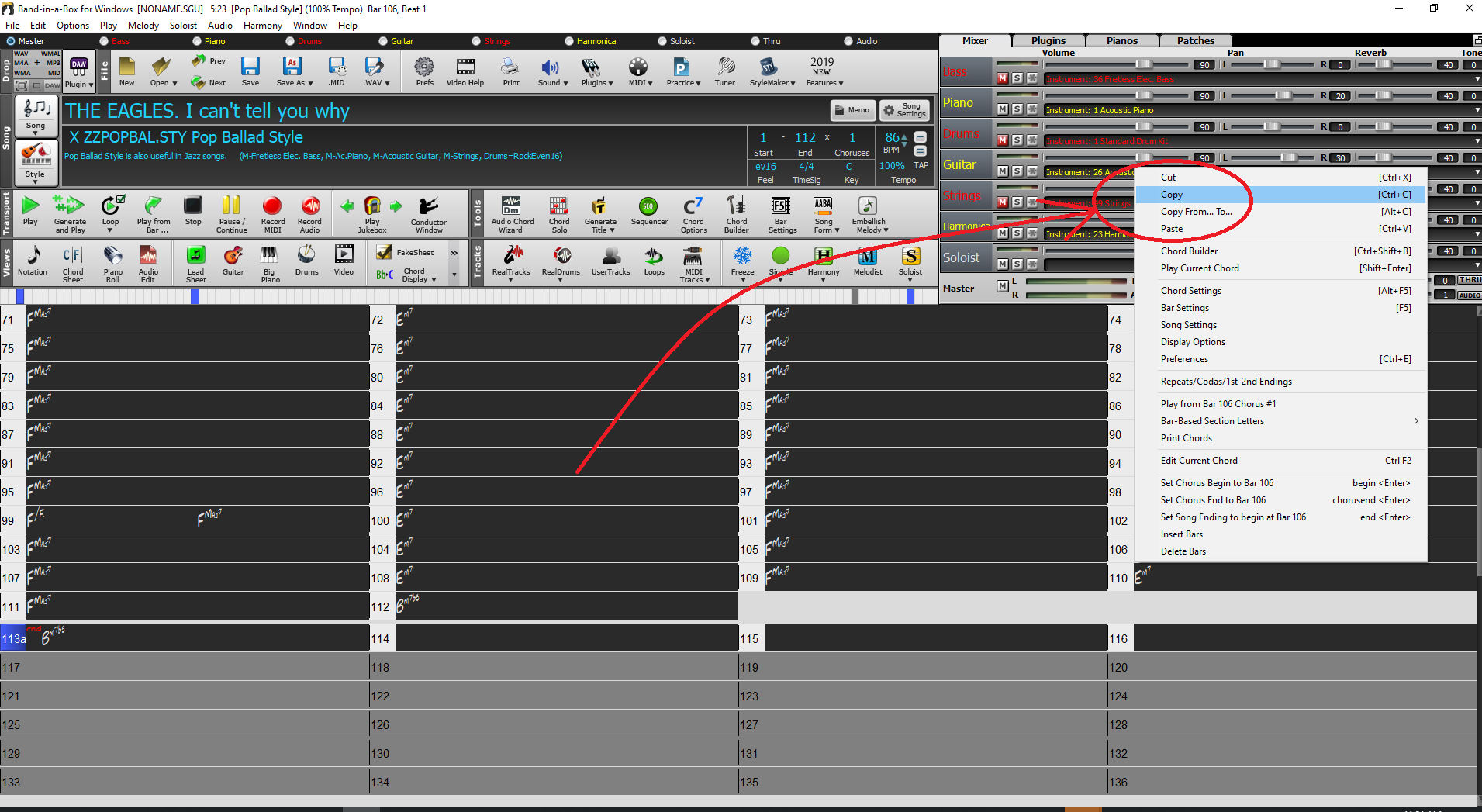This screenshot has width=1482, height=812.
Task: Open the Melodist generator
Action: tap(868, 261)
